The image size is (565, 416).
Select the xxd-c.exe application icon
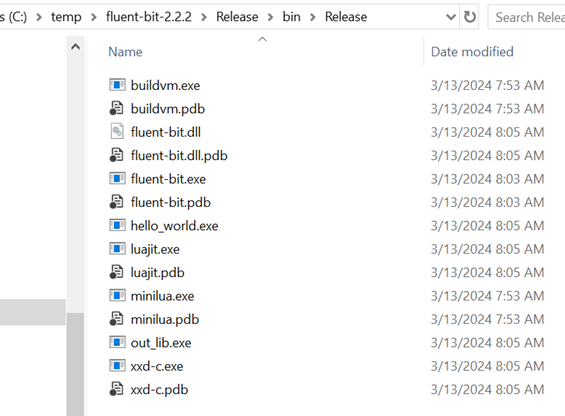tap(117, 366)
